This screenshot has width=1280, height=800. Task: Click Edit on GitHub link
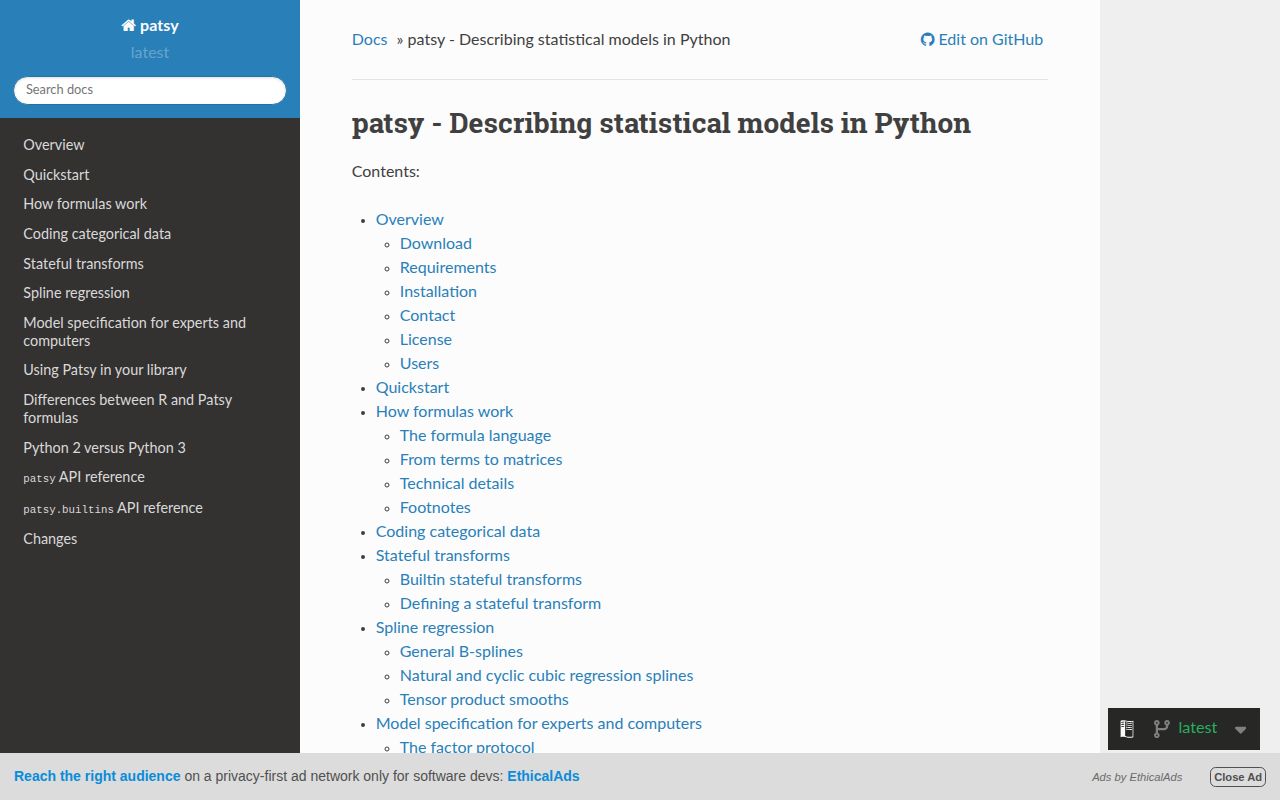pos(982,40)
